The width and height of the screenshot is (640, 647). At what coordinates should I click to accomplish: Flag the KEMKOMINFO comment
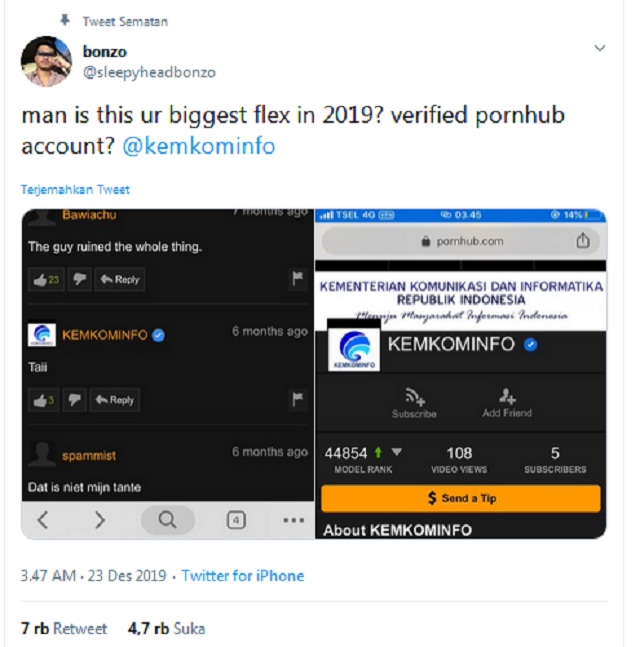(x=298, y=399)
